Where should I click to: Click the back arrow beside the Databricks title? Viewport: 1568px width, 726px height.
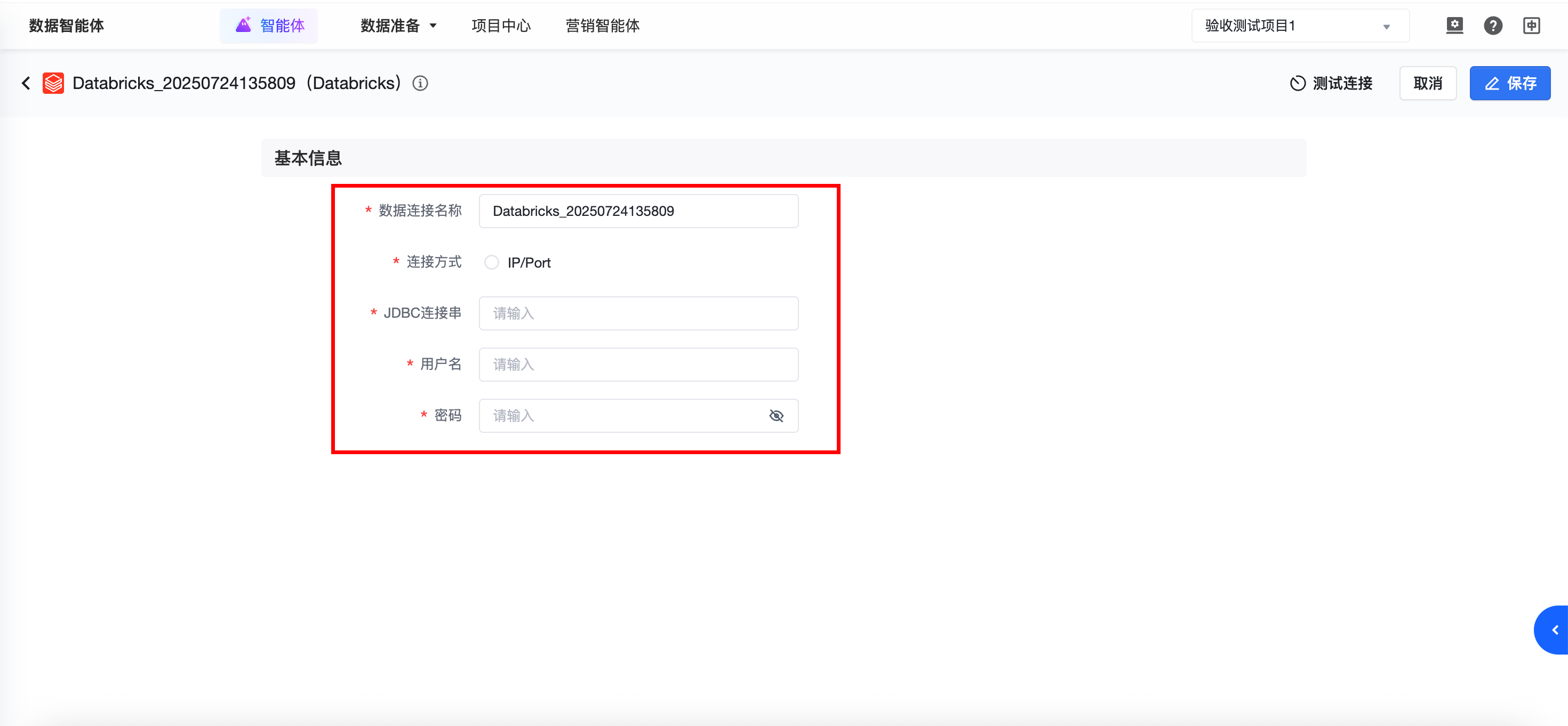(x=26, y=83)
